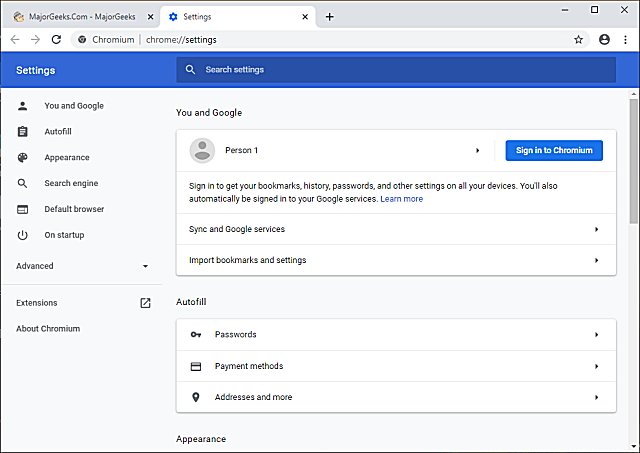
Task: Open the profile avatar icon in toolbar
Action: 604,40
